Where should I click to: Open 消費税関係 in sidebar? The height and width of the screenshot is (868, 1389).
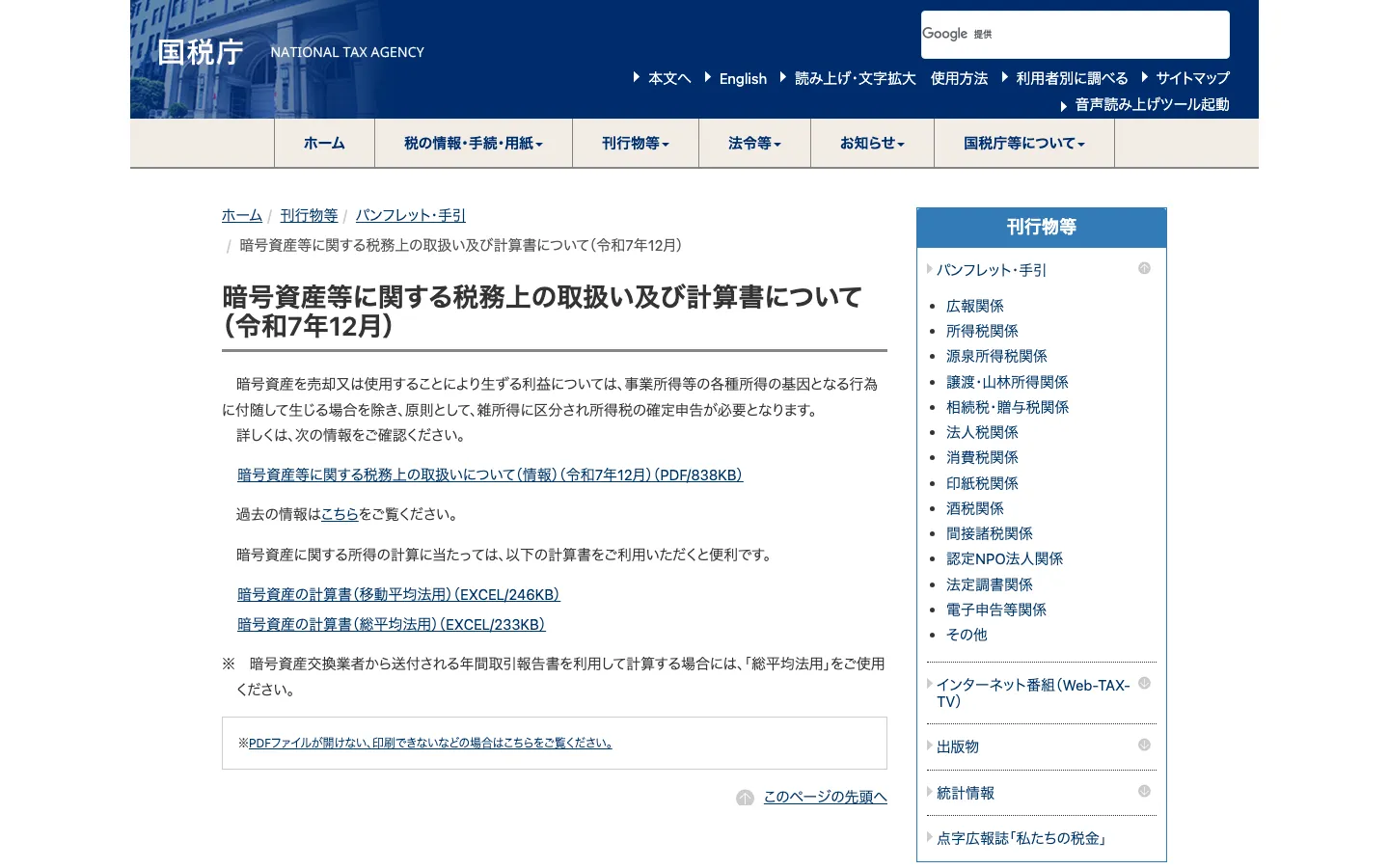pyautogui.click(x=982, y=457)
